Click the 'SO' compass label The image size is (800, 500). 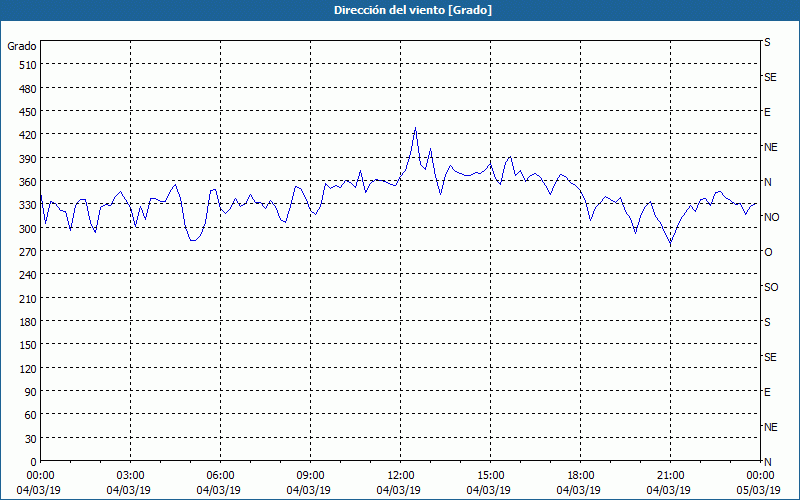pos(771,287)
